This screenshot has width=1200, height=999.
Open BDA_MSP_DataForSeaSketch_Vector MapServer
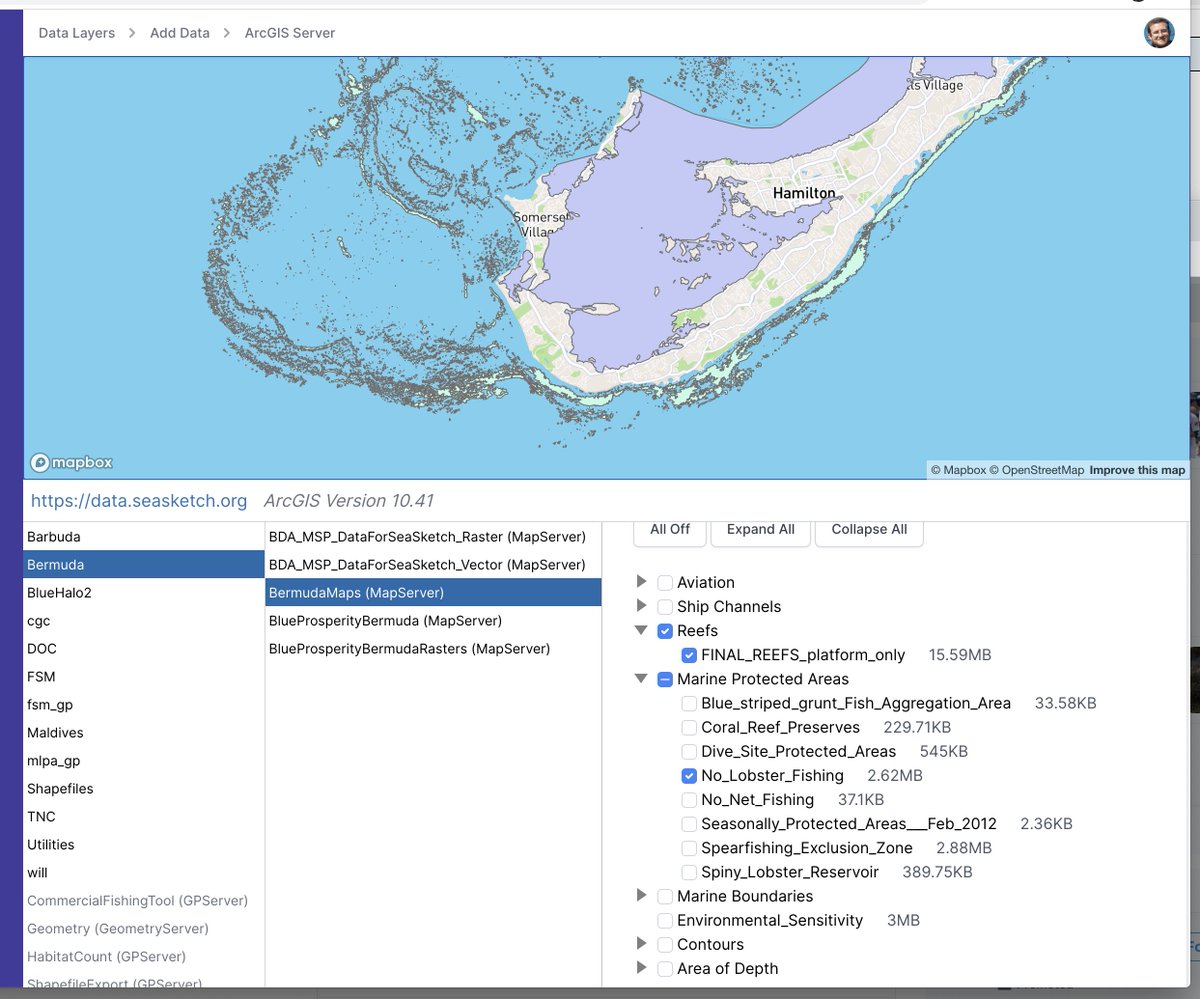(434, 565)
